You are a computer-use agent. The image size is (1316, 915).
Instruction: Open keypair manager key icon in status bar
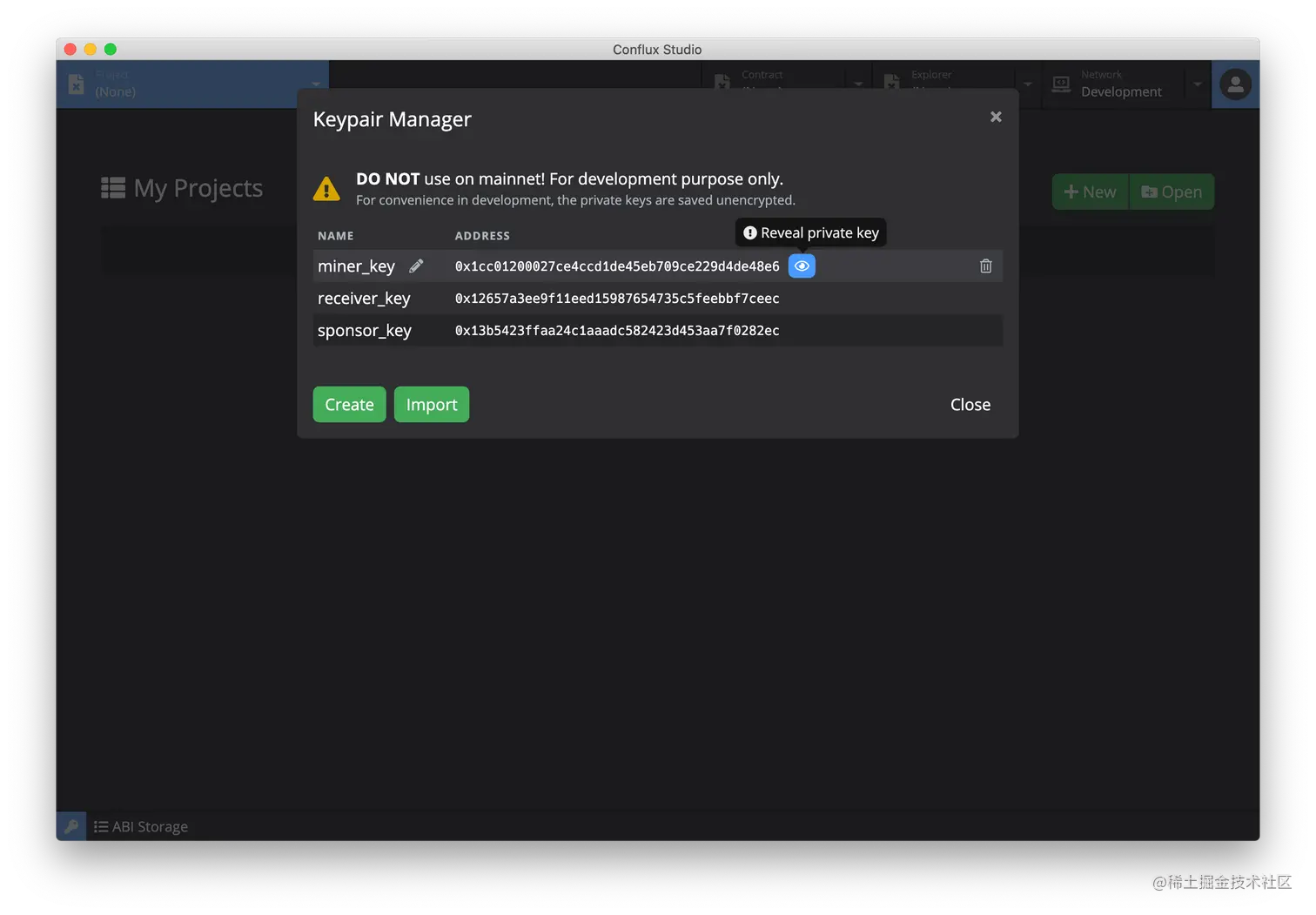[x=71, y=826]
